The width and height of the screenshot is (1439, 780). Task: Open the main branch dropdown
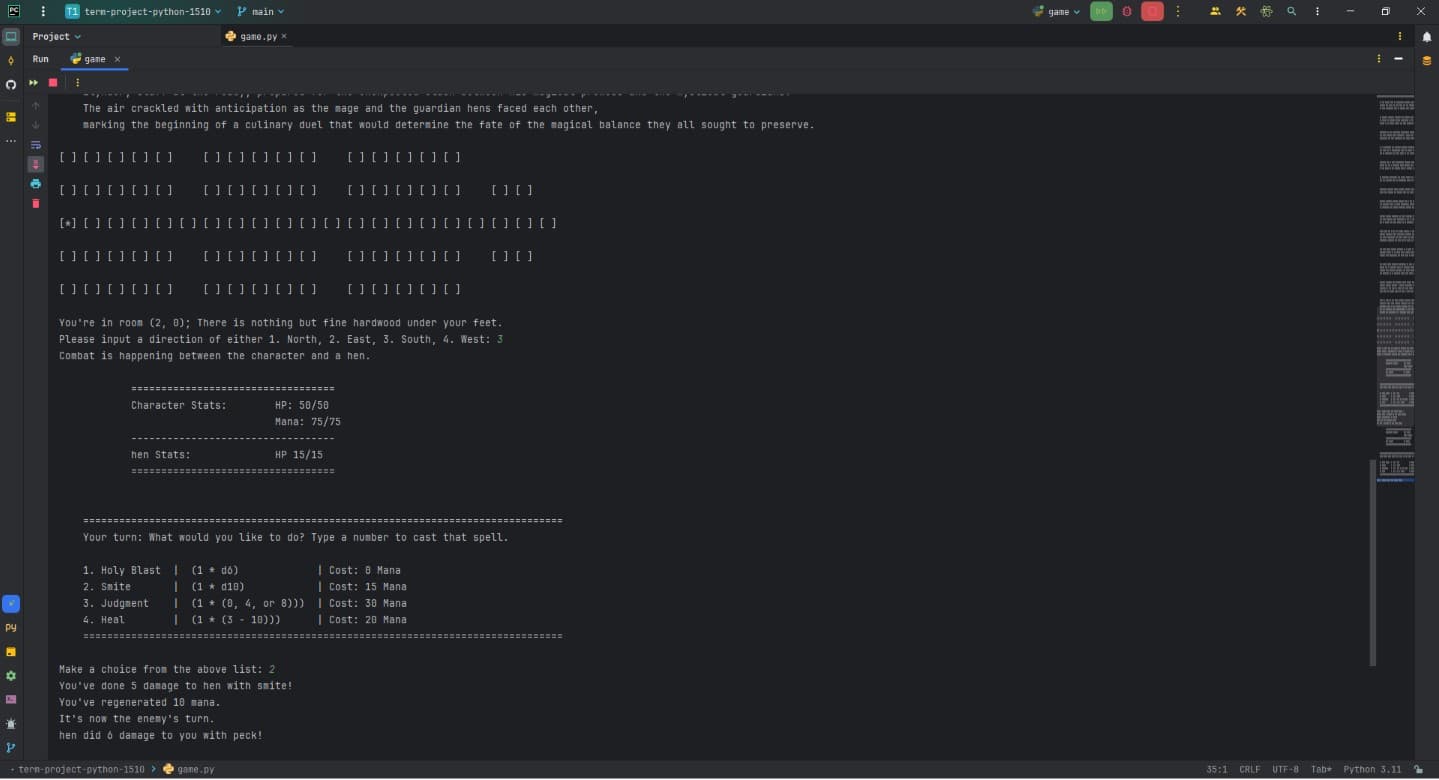tap(260, 12)
